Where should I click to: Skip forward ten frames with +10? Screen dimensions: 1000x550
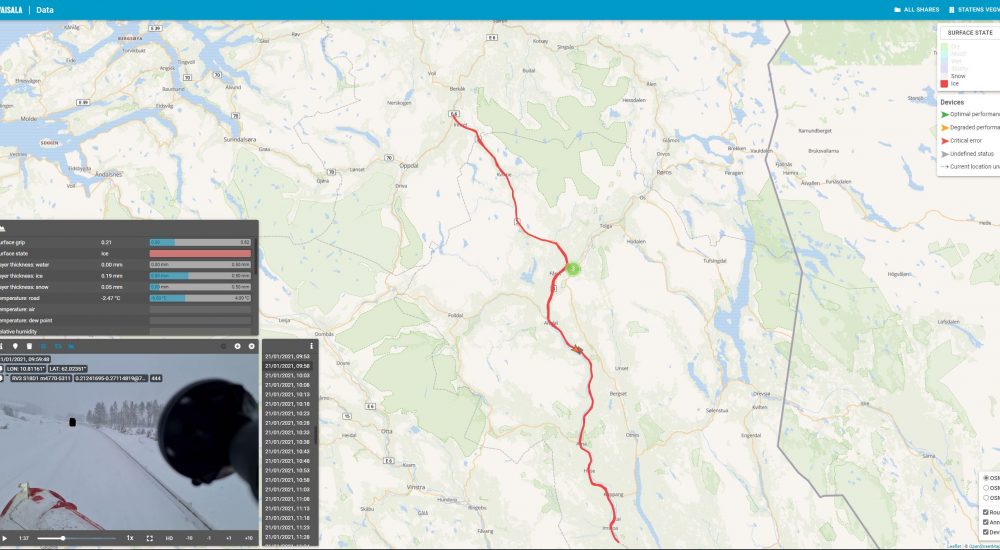[x=249, y=539]
